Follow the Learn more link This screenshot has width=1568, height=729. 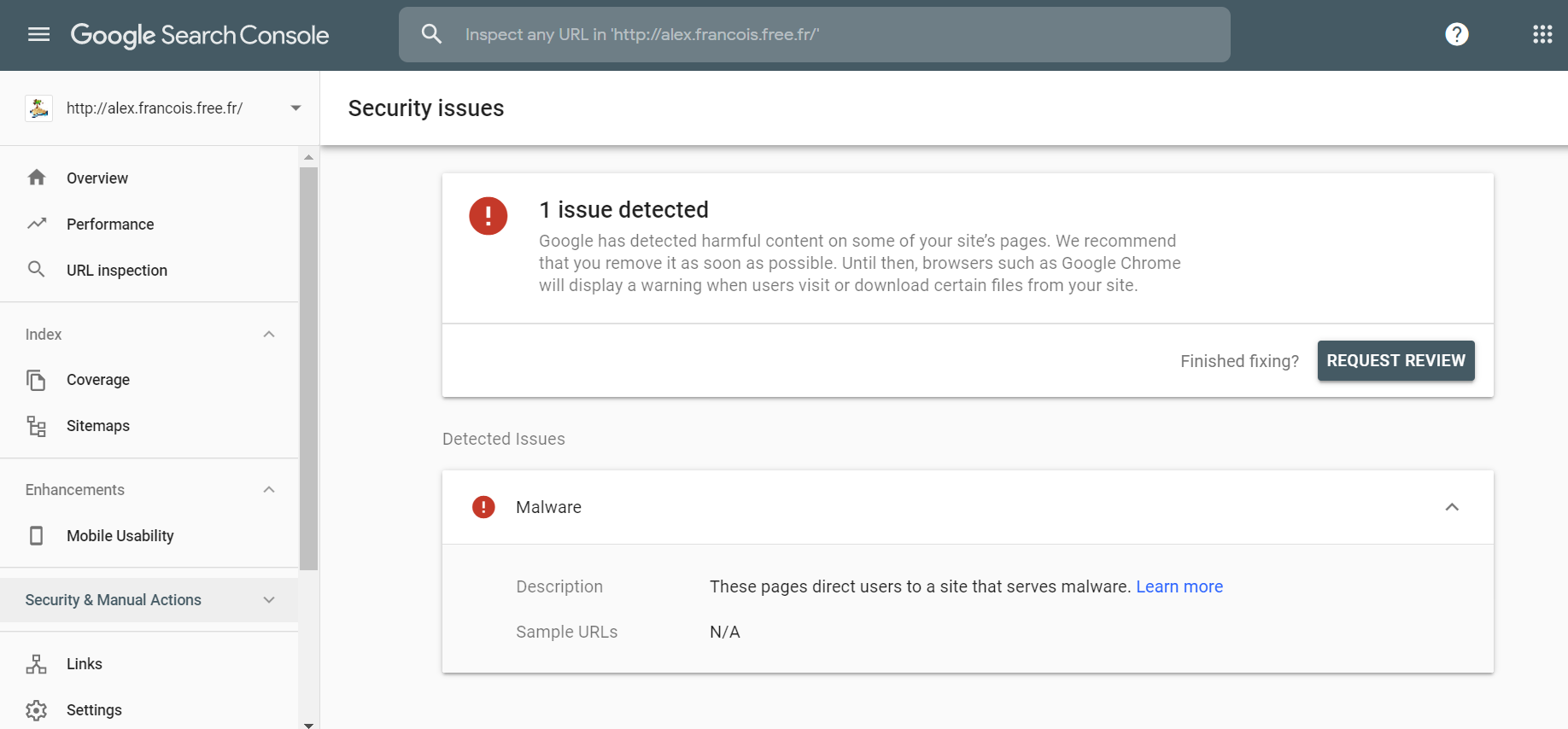point(1179,586)
